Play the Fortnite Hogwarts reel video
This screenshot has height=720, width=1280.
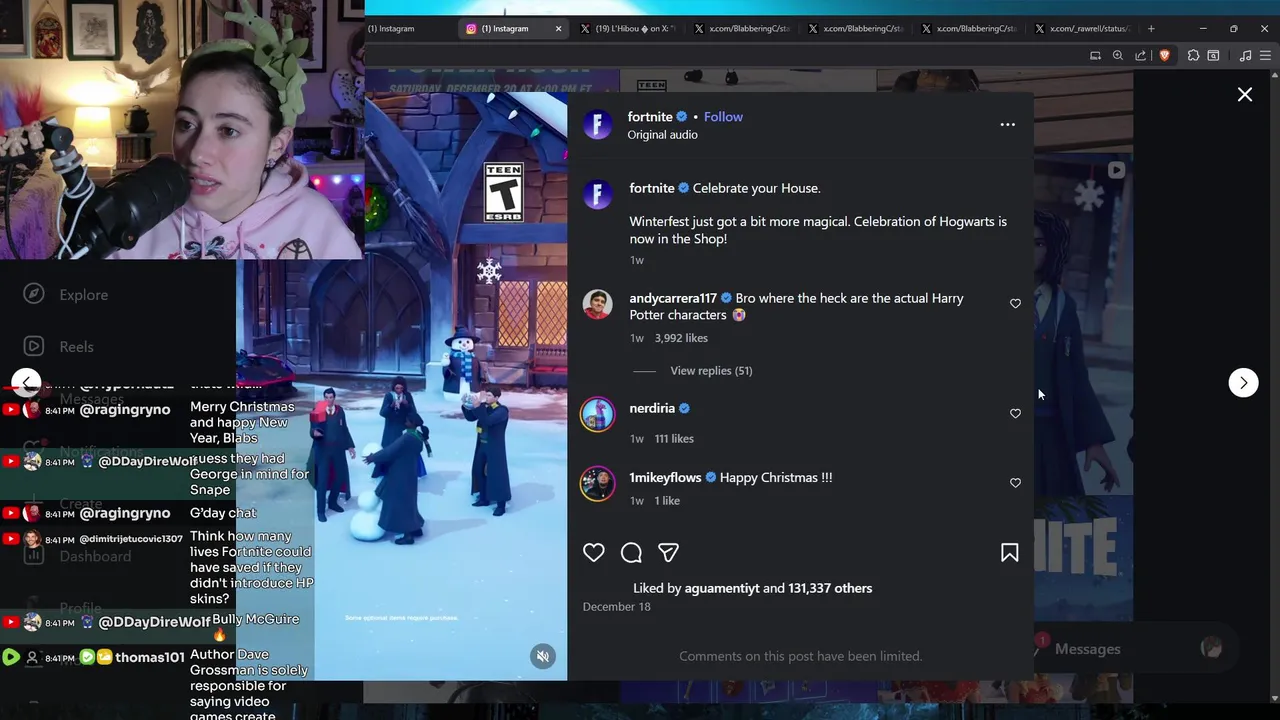pyautogui.click(x=466, y=385)
